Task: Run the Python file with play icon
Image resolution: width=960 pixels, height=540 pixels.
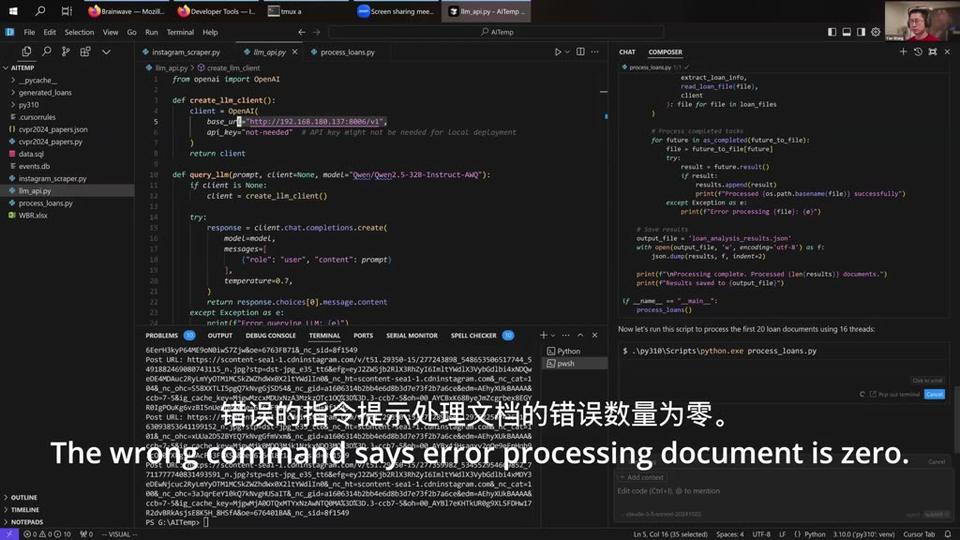Action: coord(558,52)
